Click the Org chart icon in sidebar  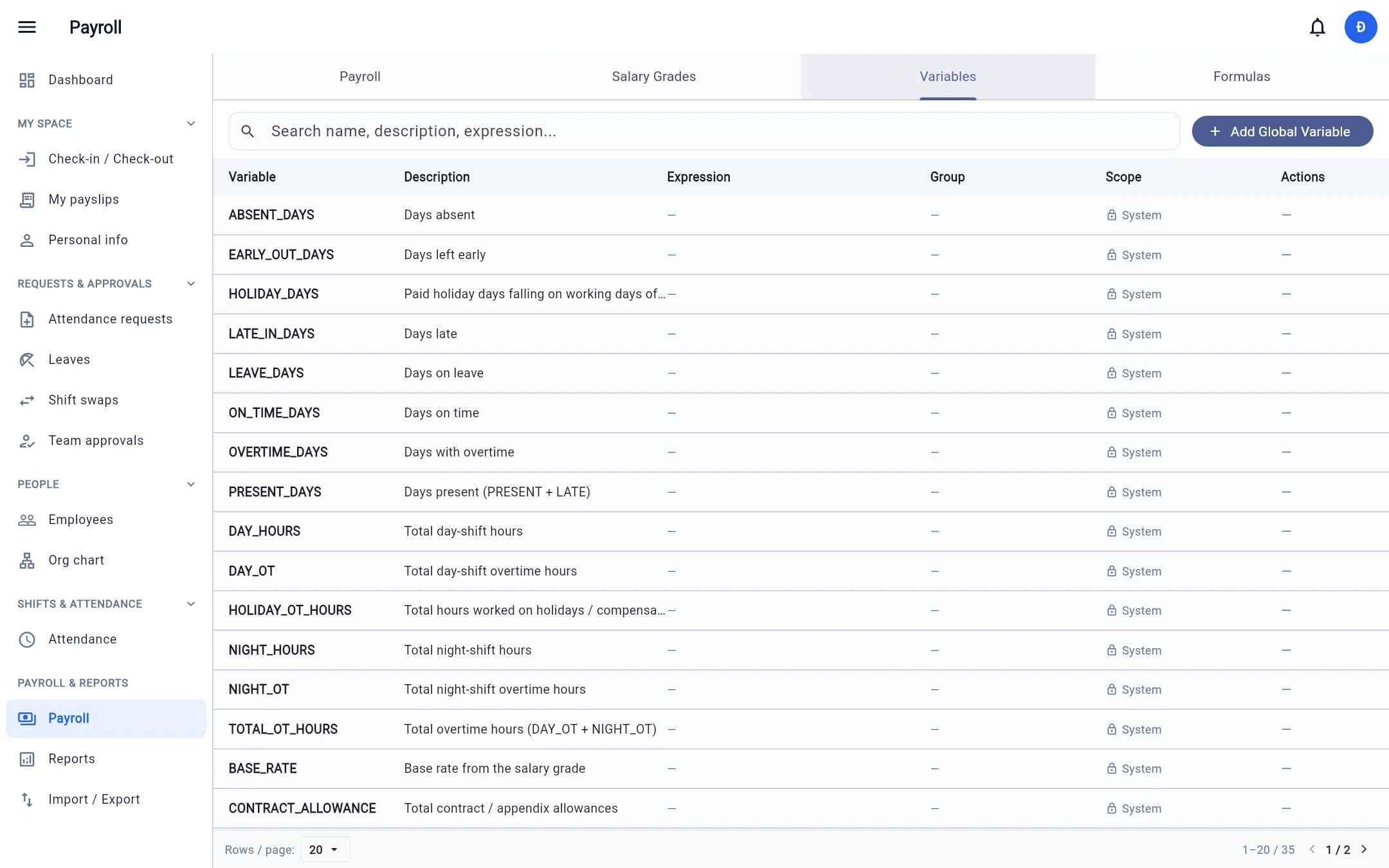(27, 560)
